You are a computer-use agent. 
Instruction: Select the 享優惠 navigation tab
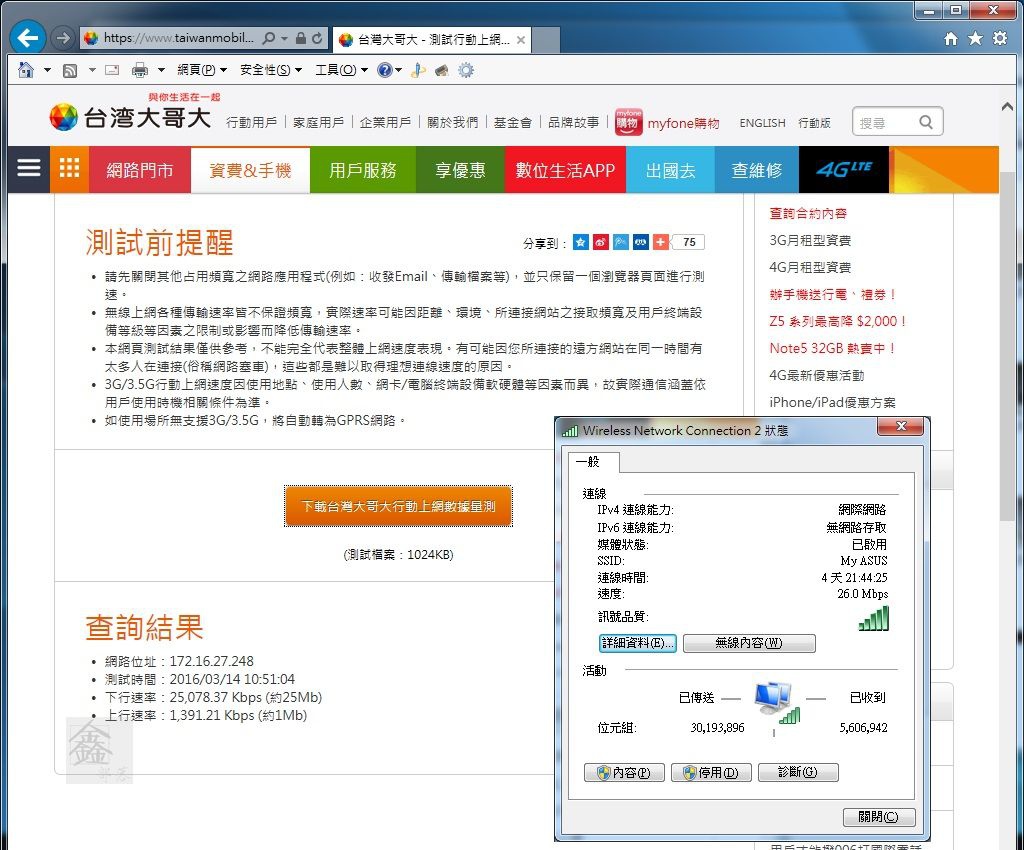(x=460, y=170)
